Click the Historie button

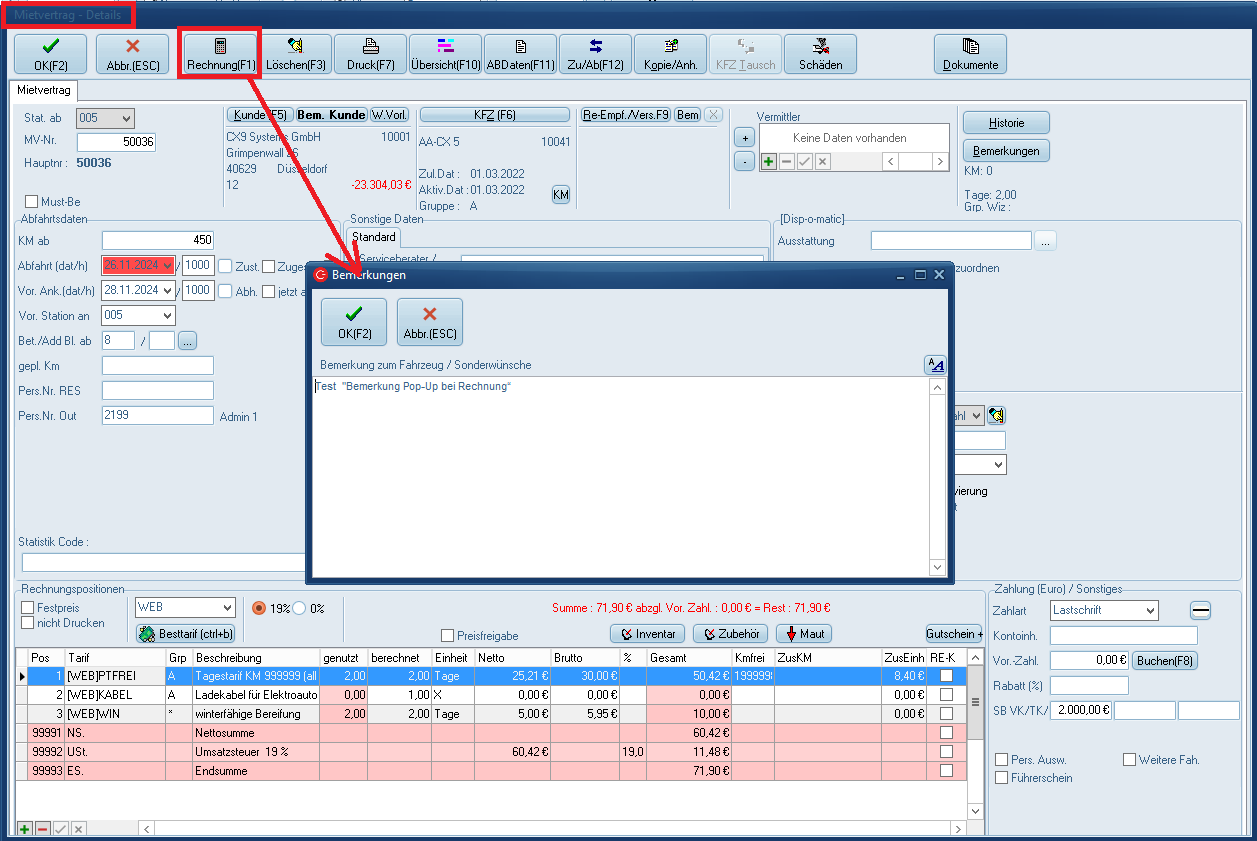point(1006,123)
